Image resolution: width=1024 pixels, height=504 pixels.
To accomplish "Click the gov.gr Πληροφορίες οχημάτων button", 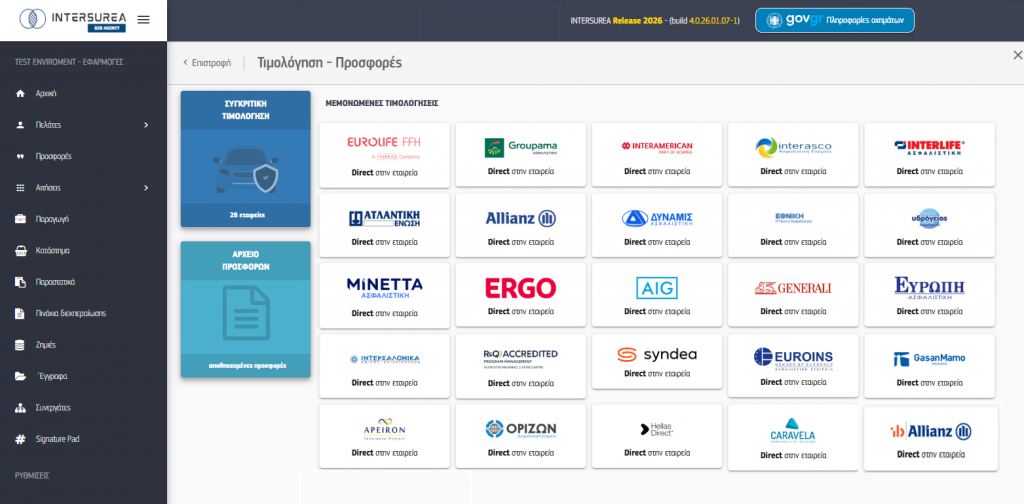I will [x=834, y=20].
